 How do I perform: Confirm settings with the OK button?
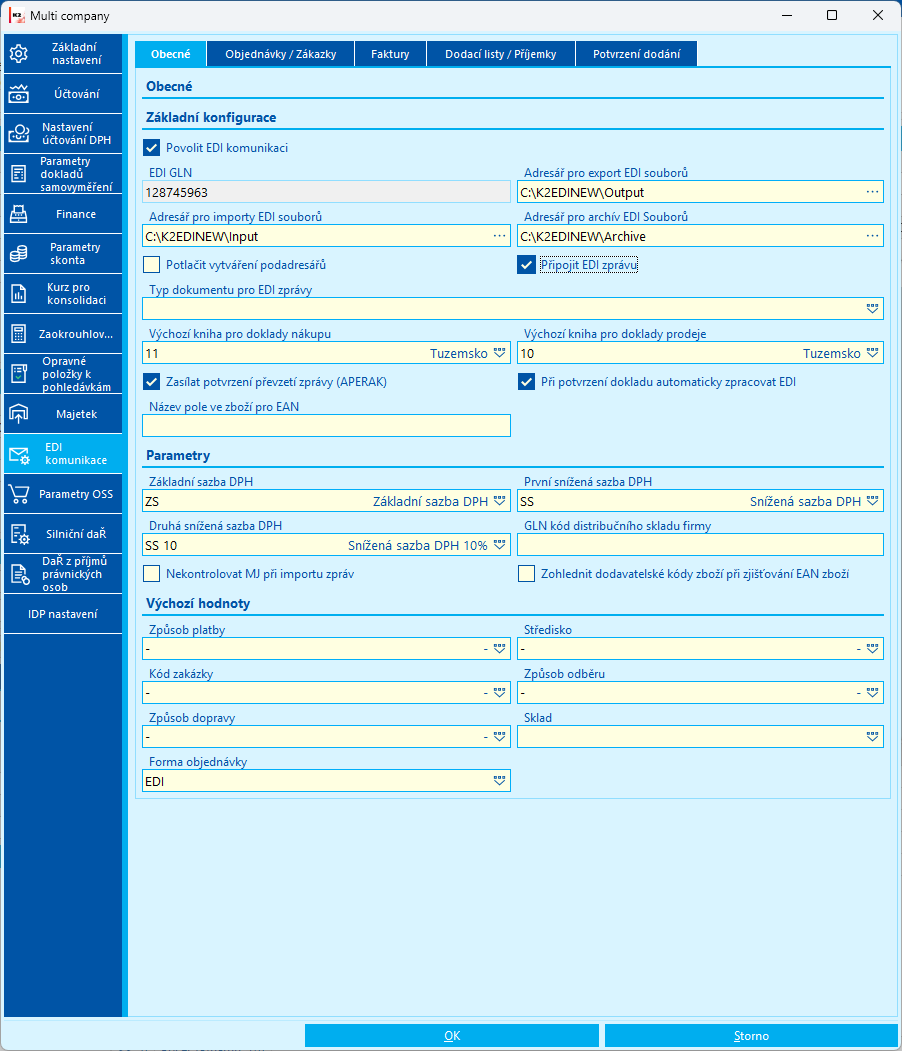click(x=452, y=1036)
